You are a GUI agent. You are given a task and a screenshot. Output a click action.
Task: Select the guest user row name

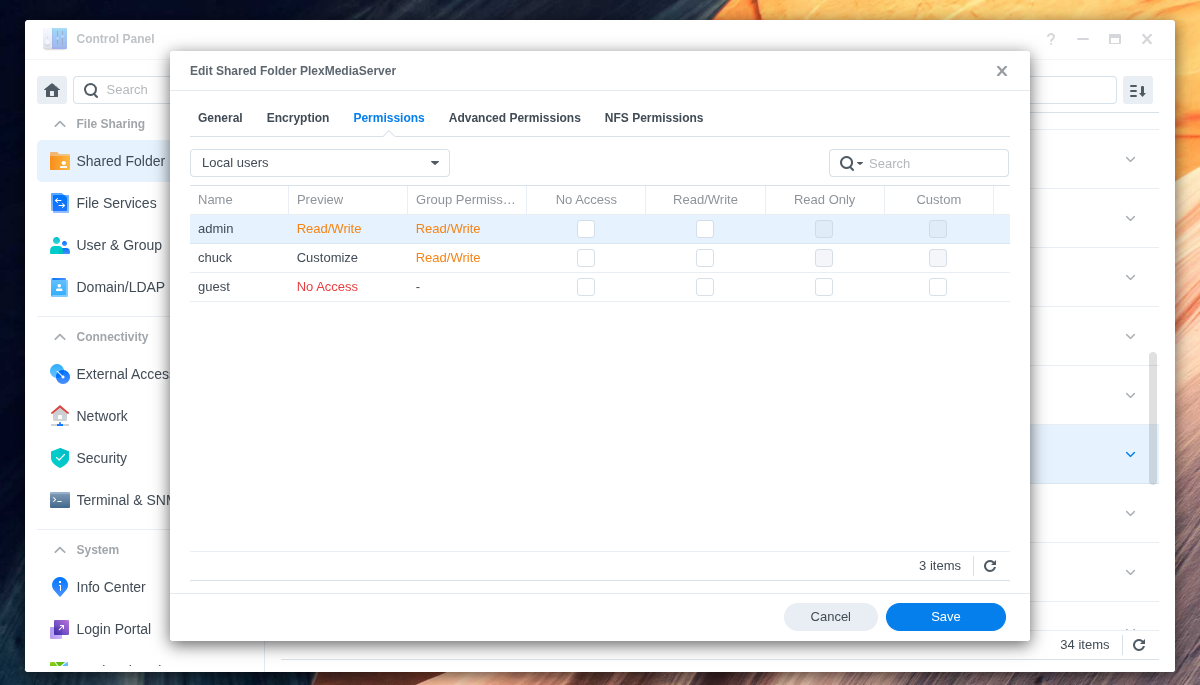click(x=214, y=287)
